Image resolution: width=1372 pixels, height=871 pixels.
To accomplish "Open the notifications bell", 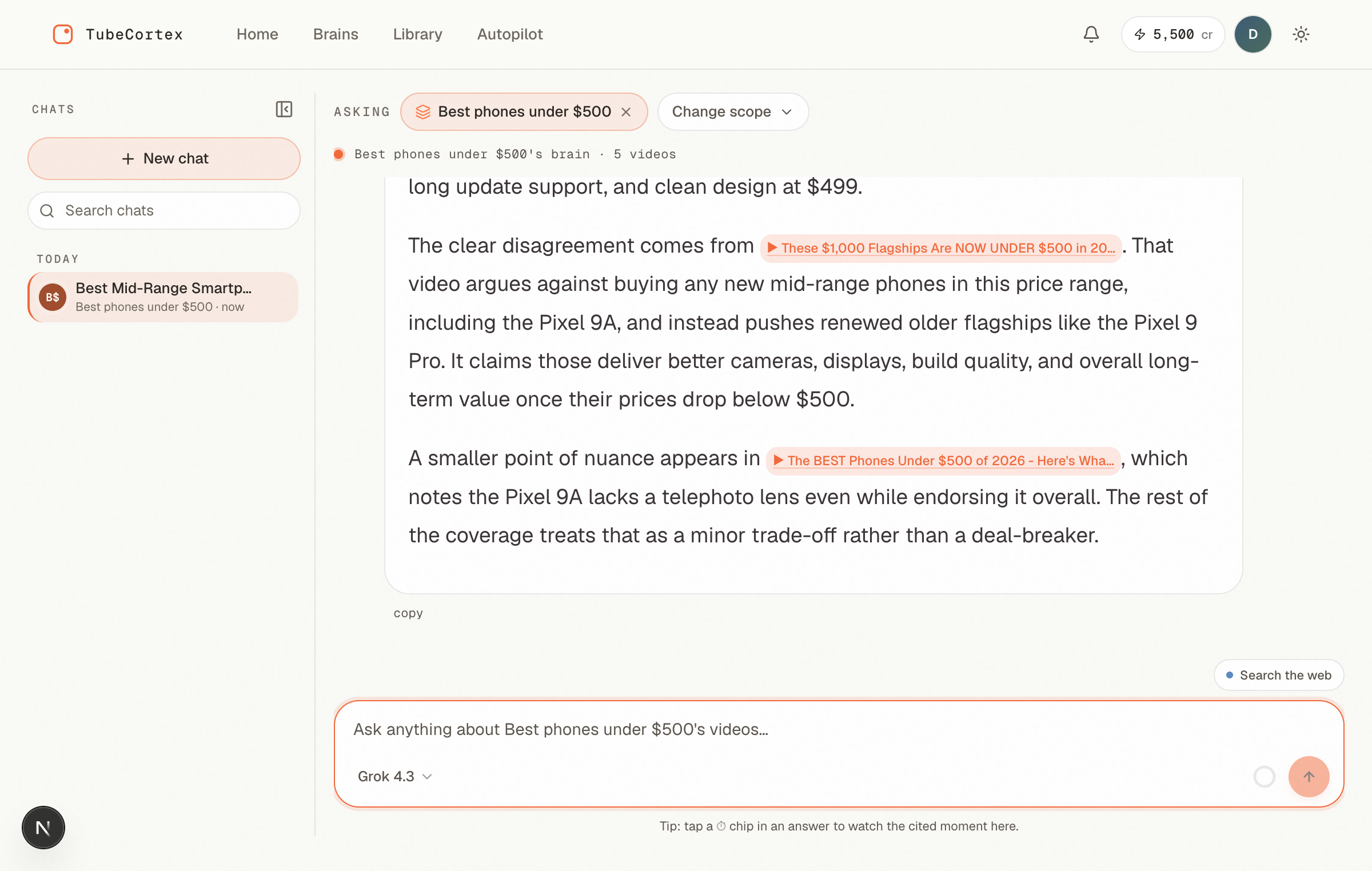I will coord(1091,34).
